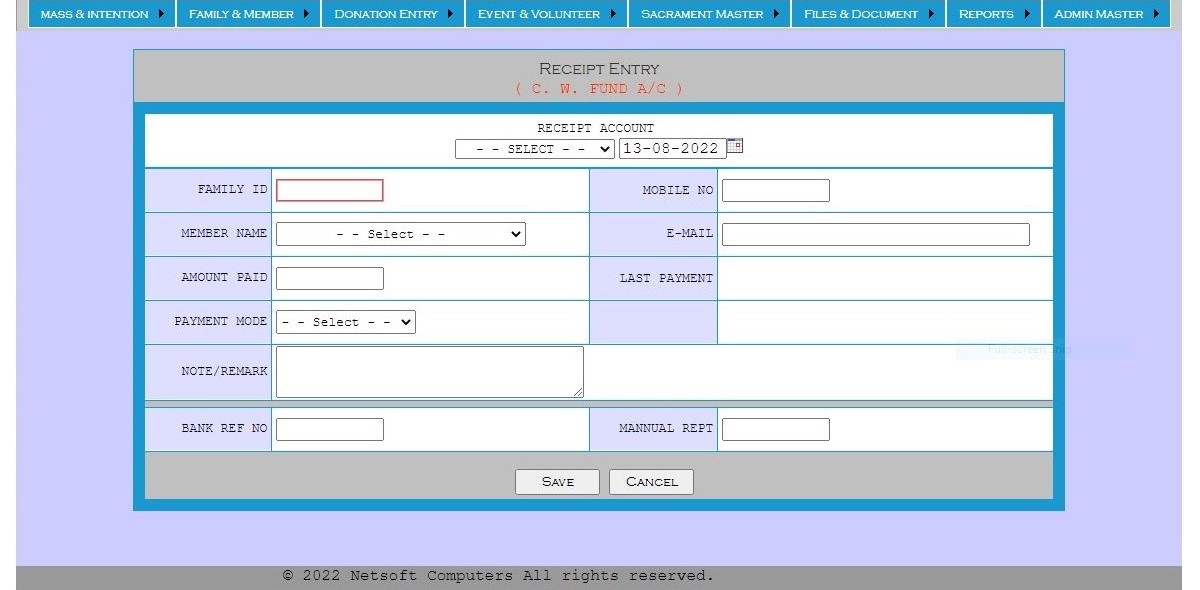Viewport: 1200px width, 590px height.
Task: Expand the Admin Master menu
Action: tap(1106, 14)
